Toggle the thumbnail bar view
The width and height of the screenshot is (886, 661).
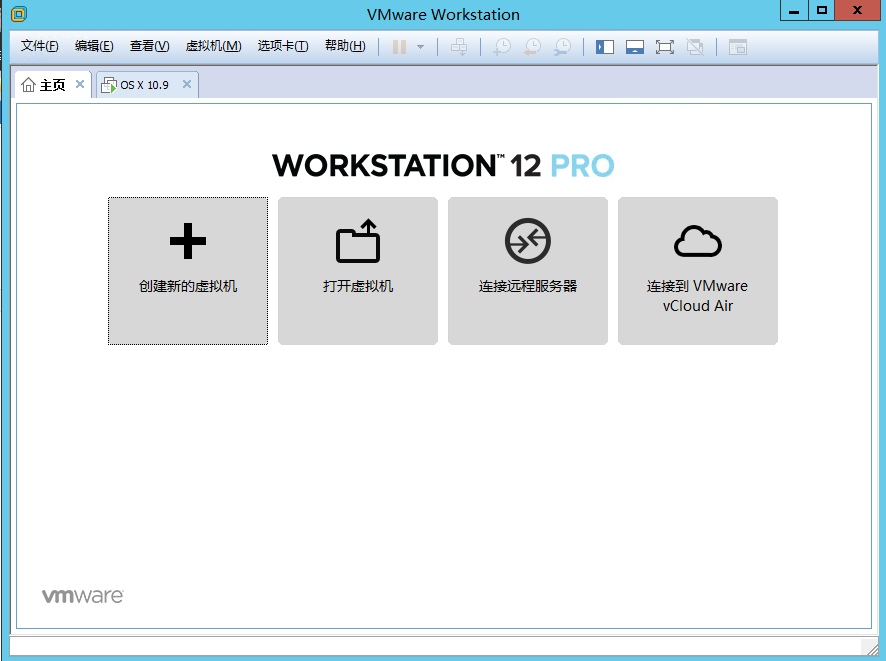click(x=635, y=47)
